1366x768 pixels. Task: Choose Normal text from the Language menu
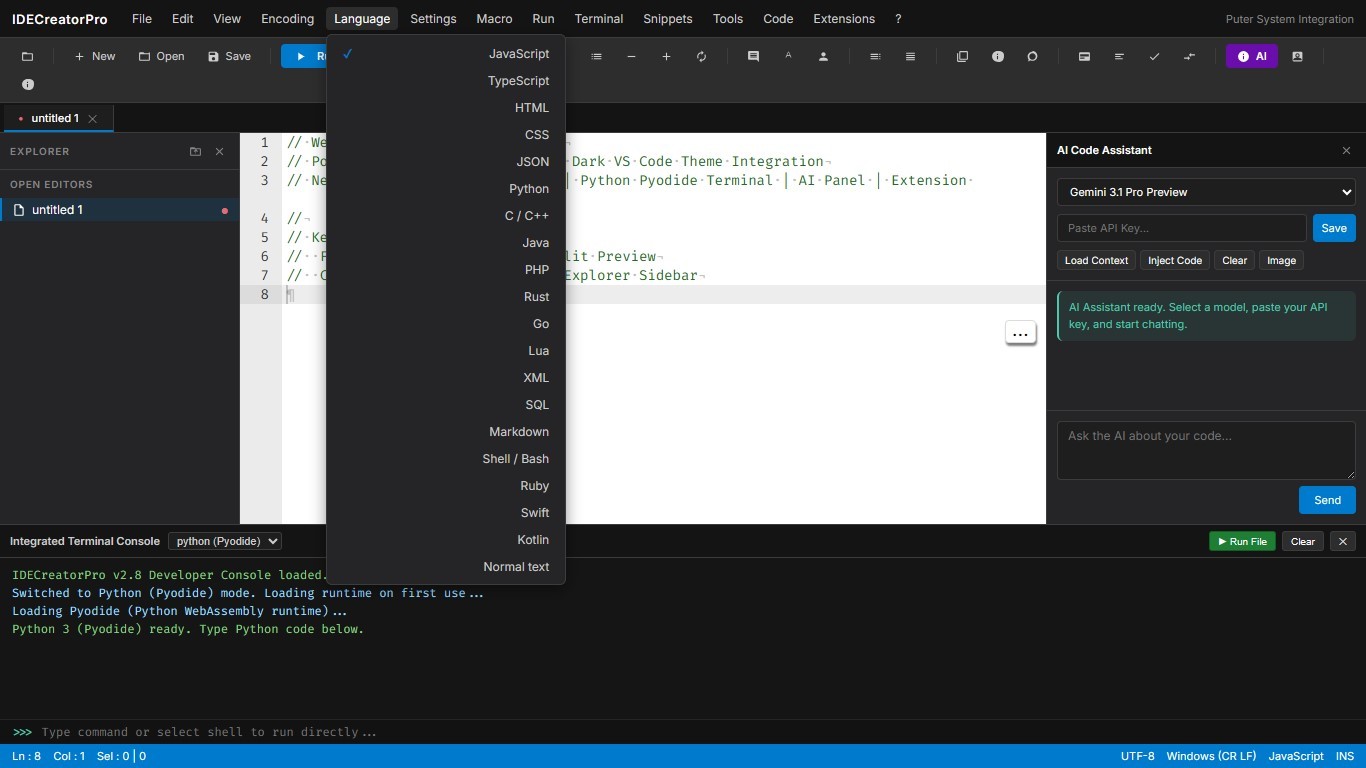click(x=446, y=567)
